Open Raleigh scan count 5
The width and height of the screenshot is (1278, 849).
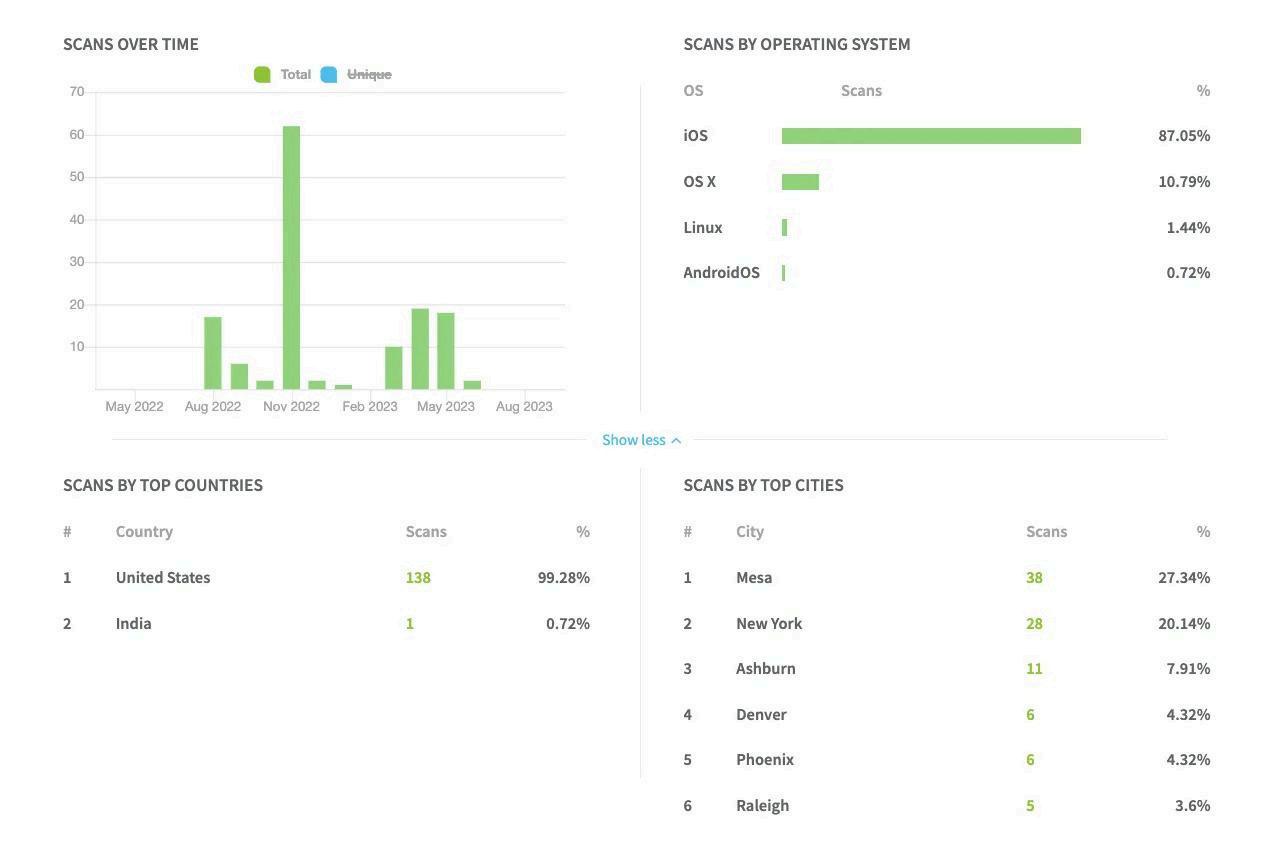[x=1030, y=806]
